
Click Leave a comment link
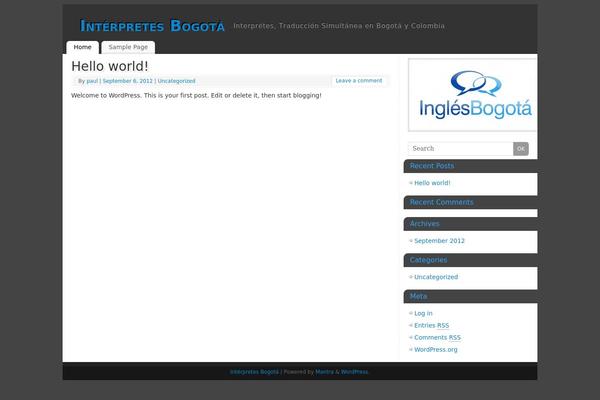(x=359, y=80)
